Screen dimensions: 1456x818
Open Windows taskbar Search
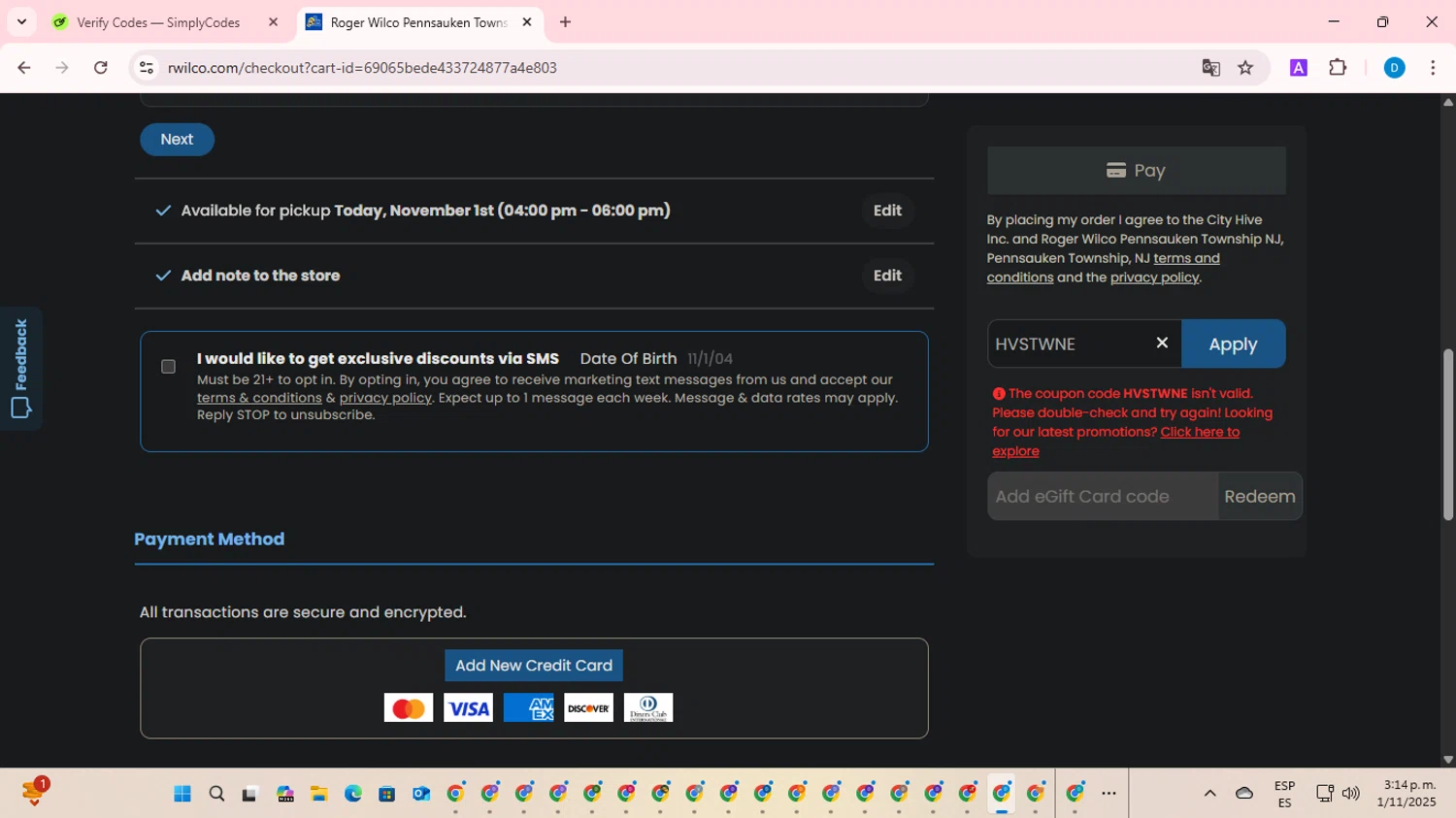click(x=216, y=794)
